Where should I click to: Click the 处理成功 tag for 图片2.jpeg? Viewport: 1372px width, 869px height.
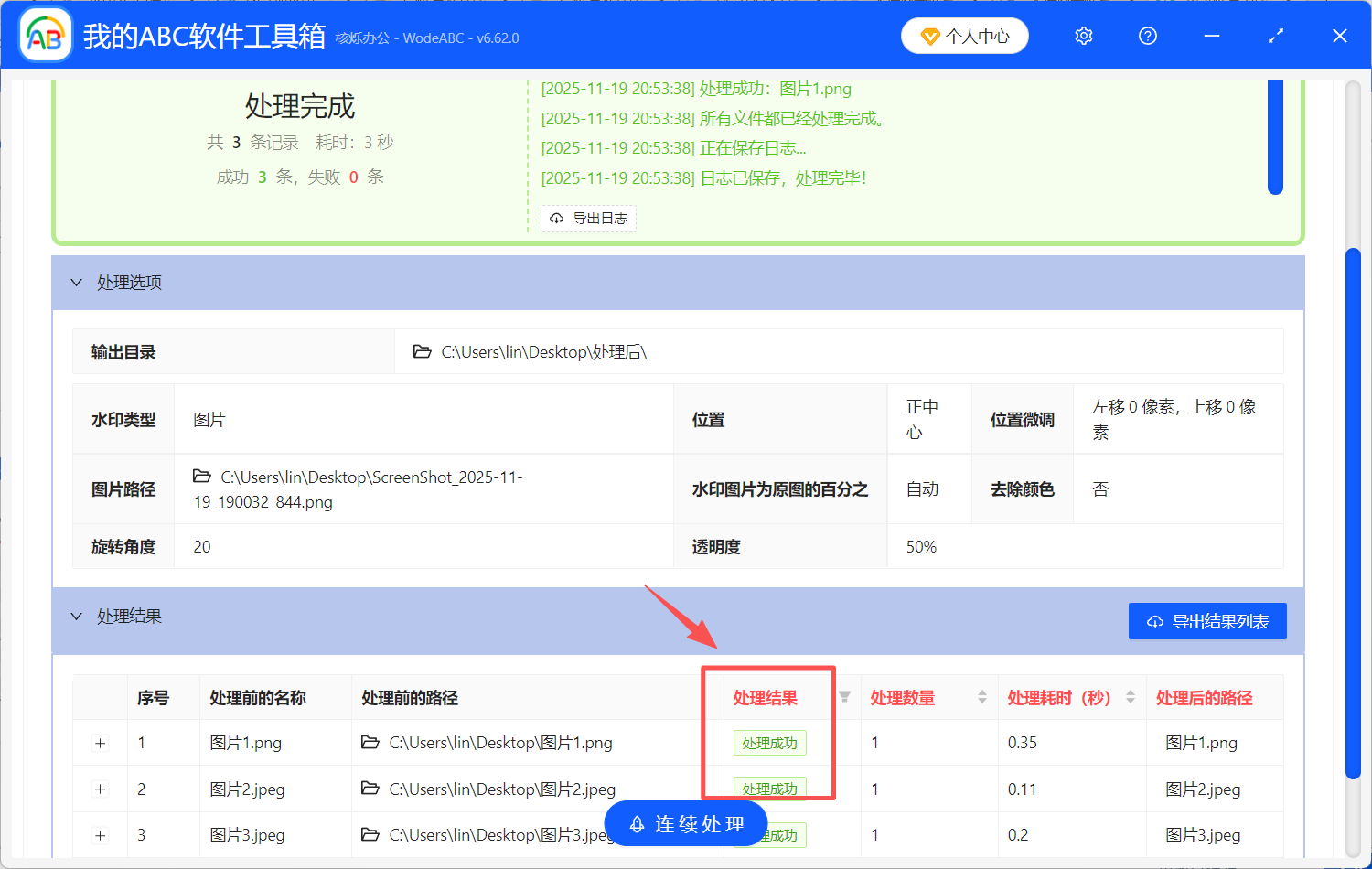tap(769, 789)
